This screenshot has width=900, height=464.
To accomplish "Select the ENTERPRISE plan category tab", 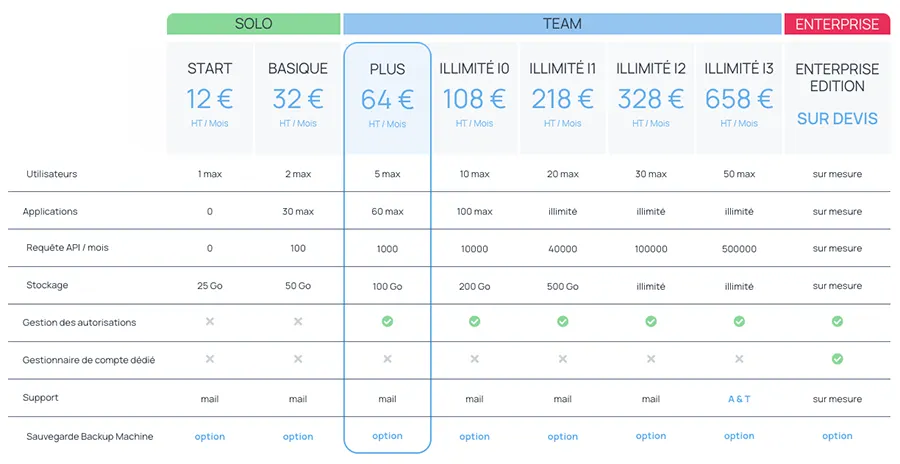I will (837, 24).
